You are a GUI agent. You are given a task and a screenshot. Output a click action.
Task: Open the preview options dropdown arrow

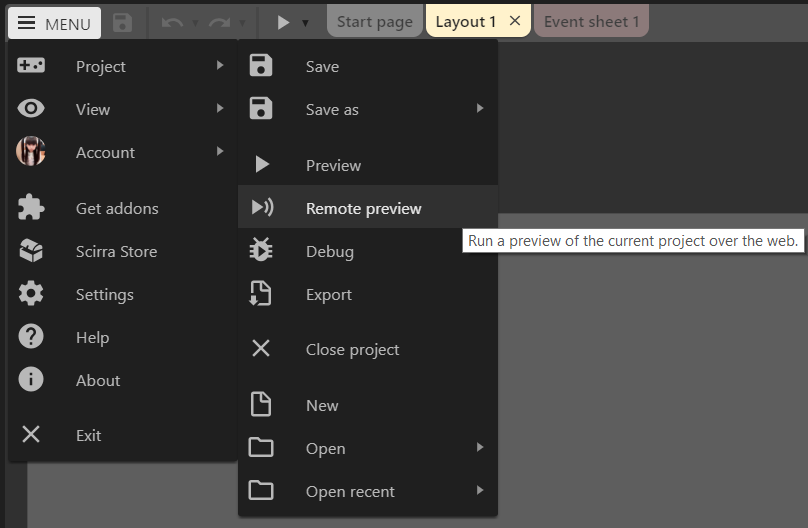pyautogui.click(x=305, y=23)
